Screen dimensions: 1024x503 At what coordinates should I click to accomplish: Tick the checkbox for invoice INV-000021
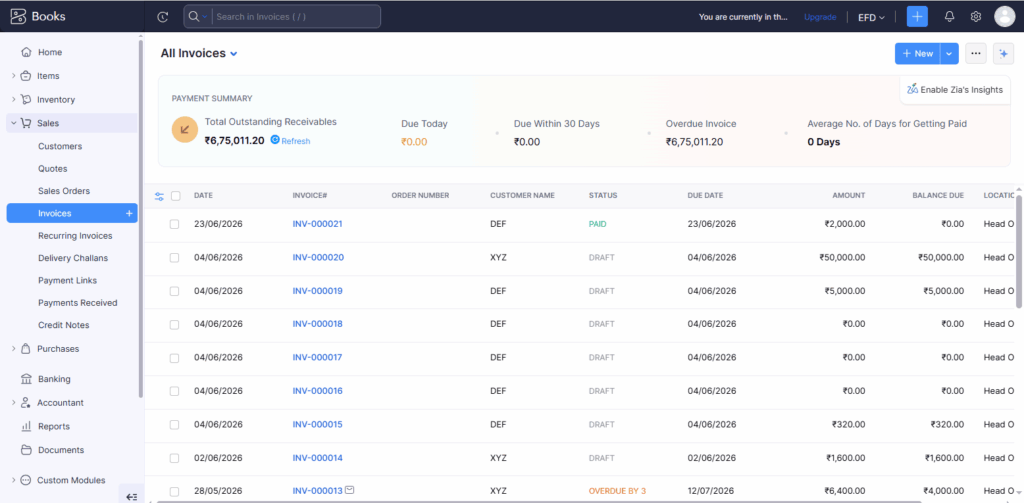174,224
